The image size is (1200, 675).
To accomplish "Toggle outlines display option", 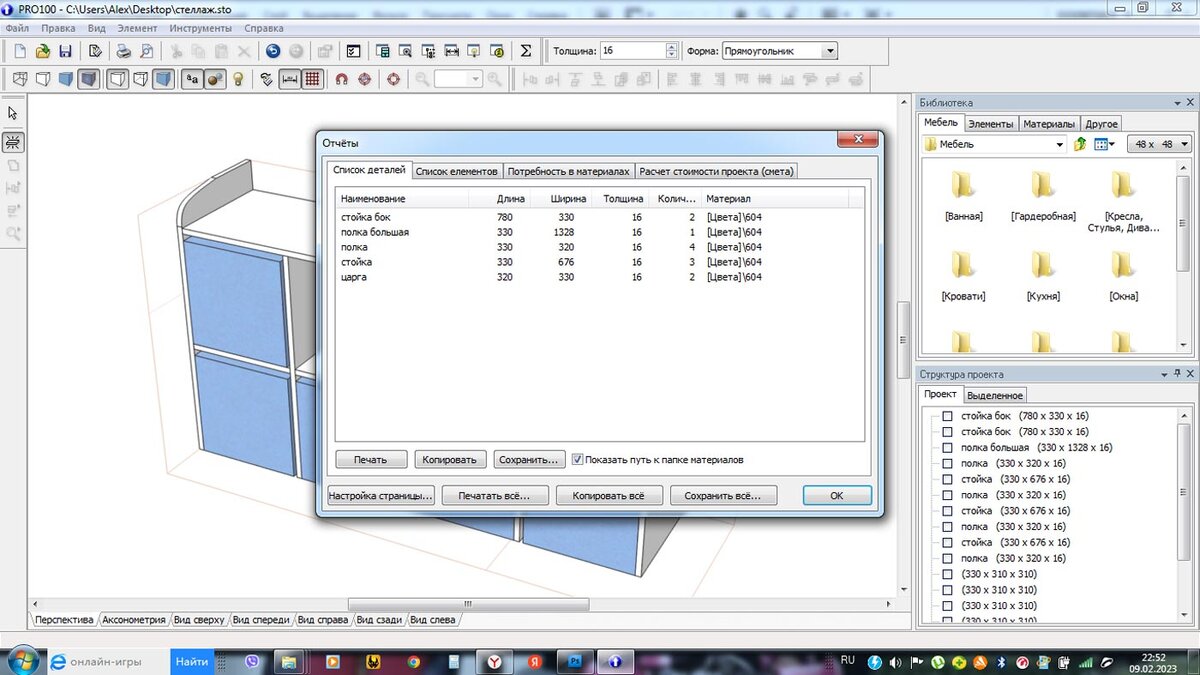I will [x=117, y=79].
